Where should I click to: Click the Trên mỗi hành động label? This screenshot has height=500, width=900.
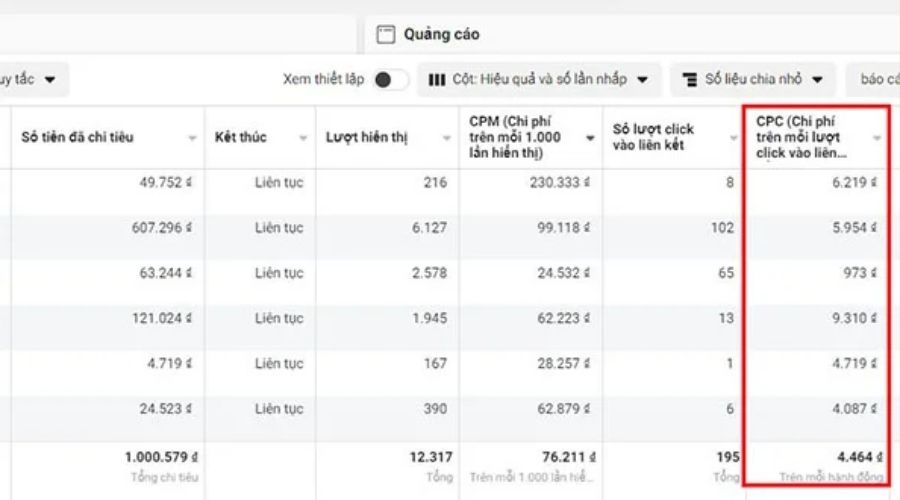(831, 477)
